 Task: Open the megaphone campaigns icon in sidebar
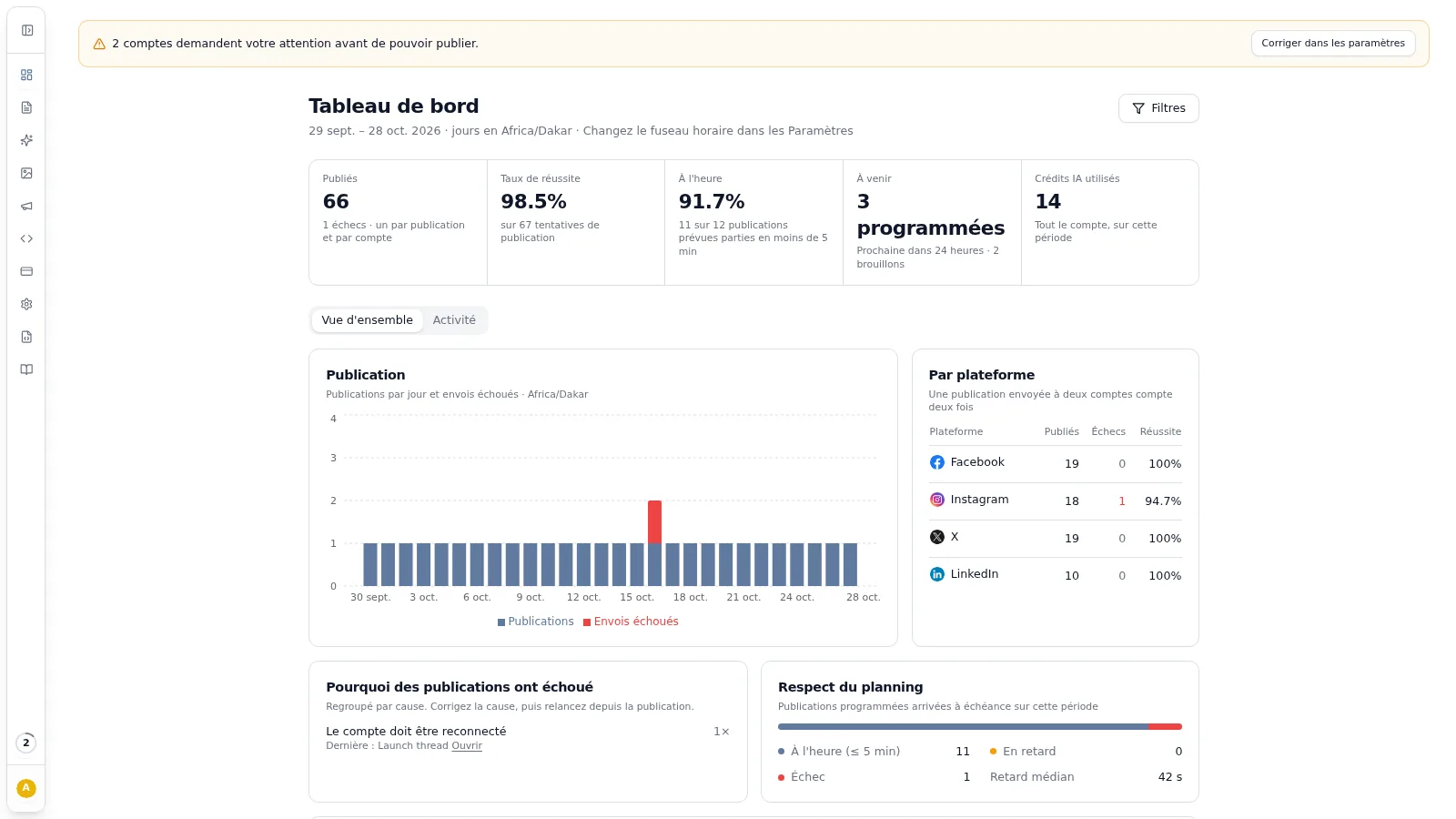point(26,206)
